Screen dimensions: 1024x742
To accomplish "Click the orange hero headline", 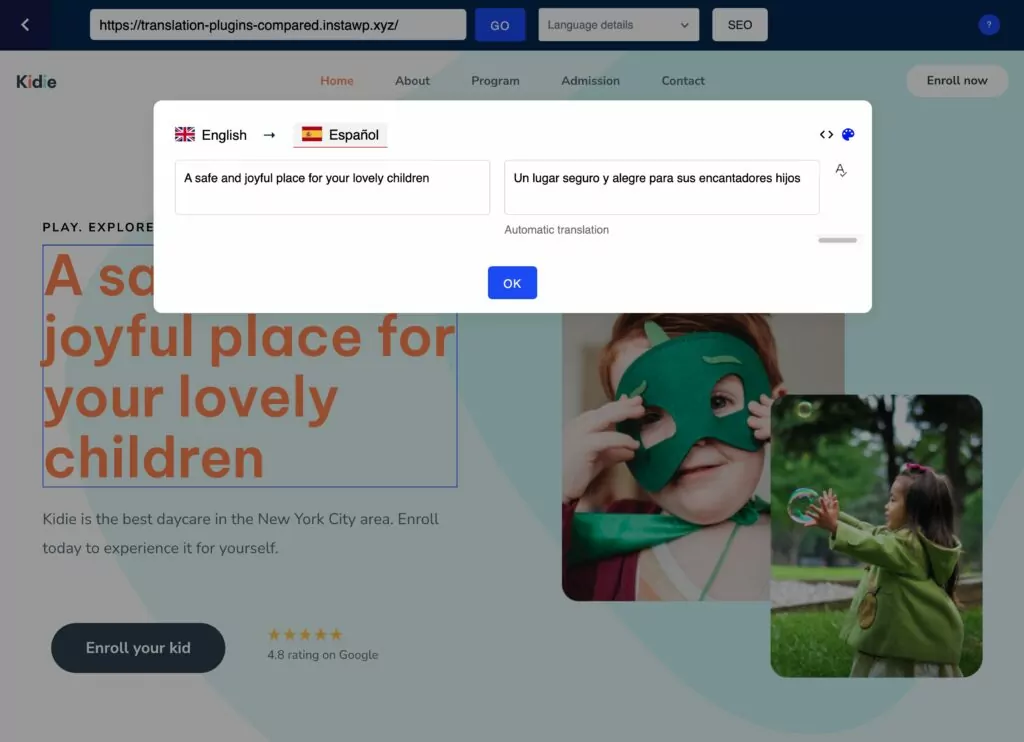I will click(x=249, y=366).
